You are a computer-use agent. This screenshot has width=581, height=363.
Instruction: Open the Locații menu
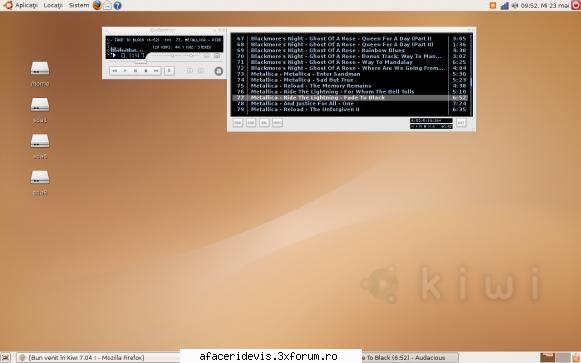coord(53,6)
